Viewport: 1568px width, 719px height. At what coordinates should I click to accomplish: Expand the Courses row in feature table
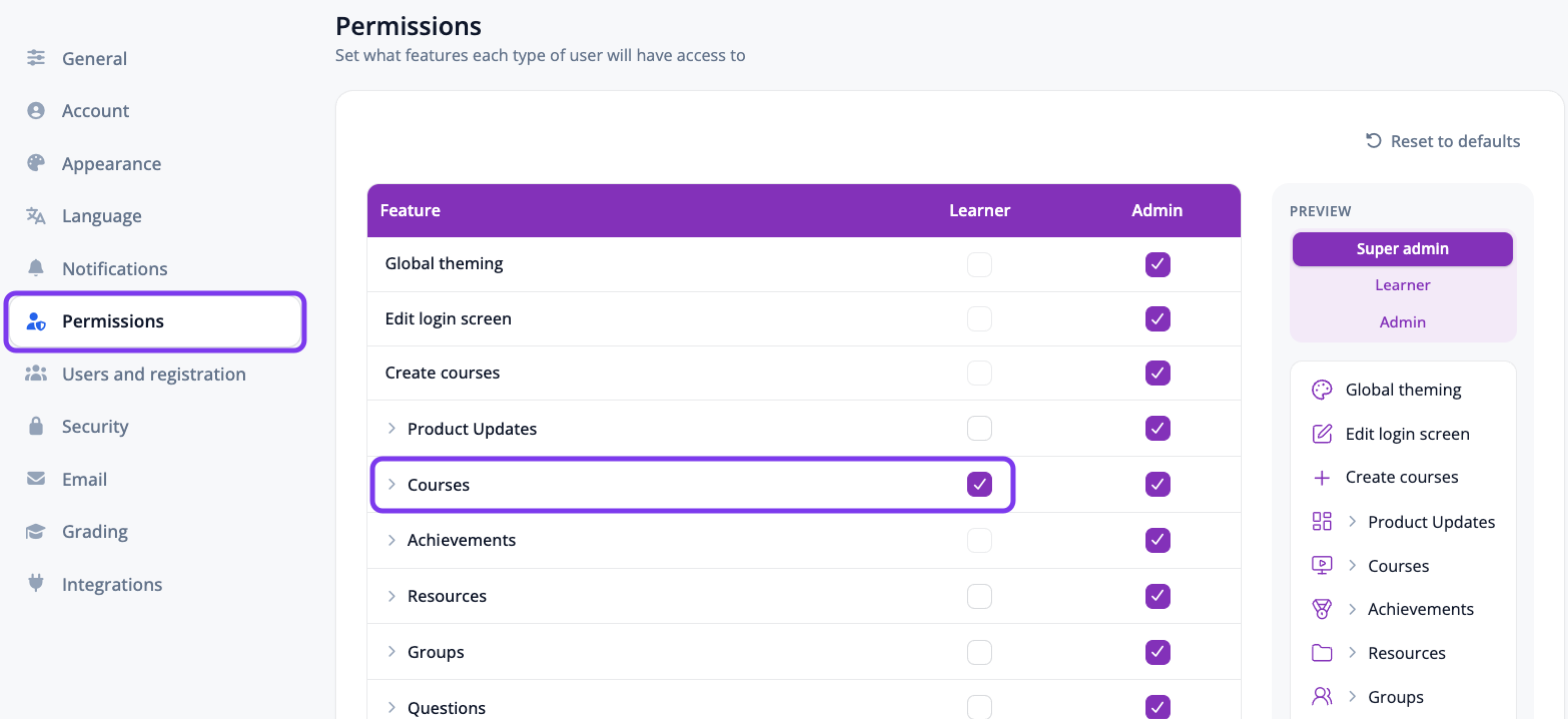(x=392, y=485)
